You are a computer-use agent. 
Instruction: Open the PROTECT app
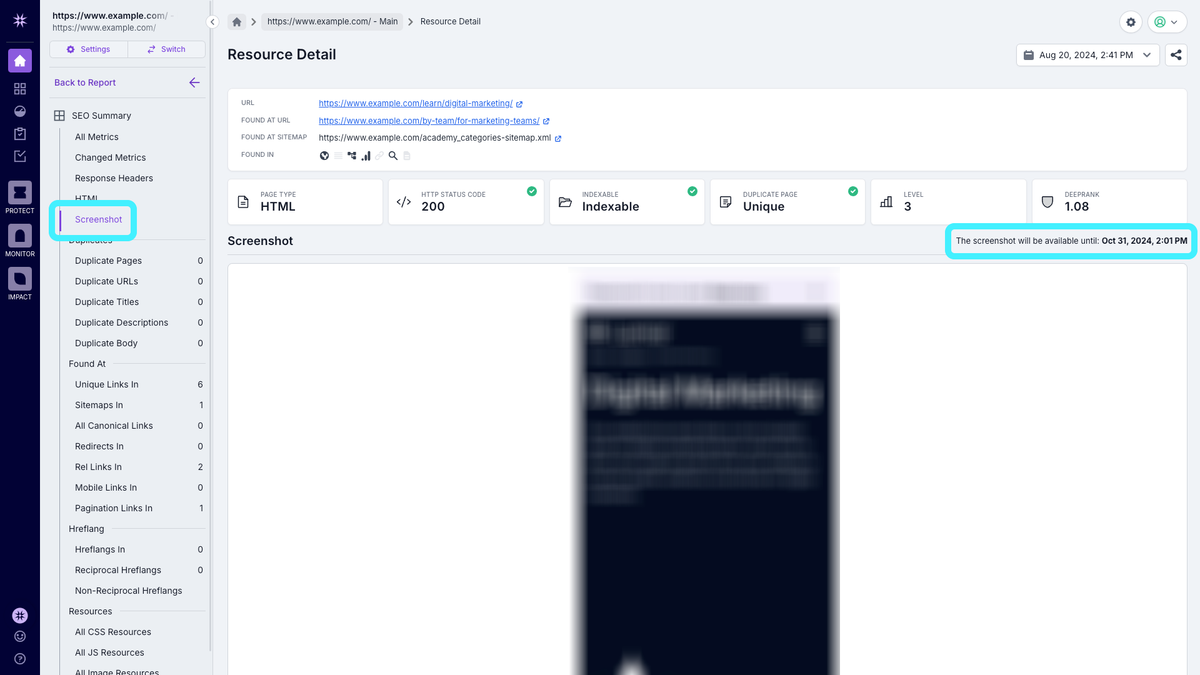(20, 197)
